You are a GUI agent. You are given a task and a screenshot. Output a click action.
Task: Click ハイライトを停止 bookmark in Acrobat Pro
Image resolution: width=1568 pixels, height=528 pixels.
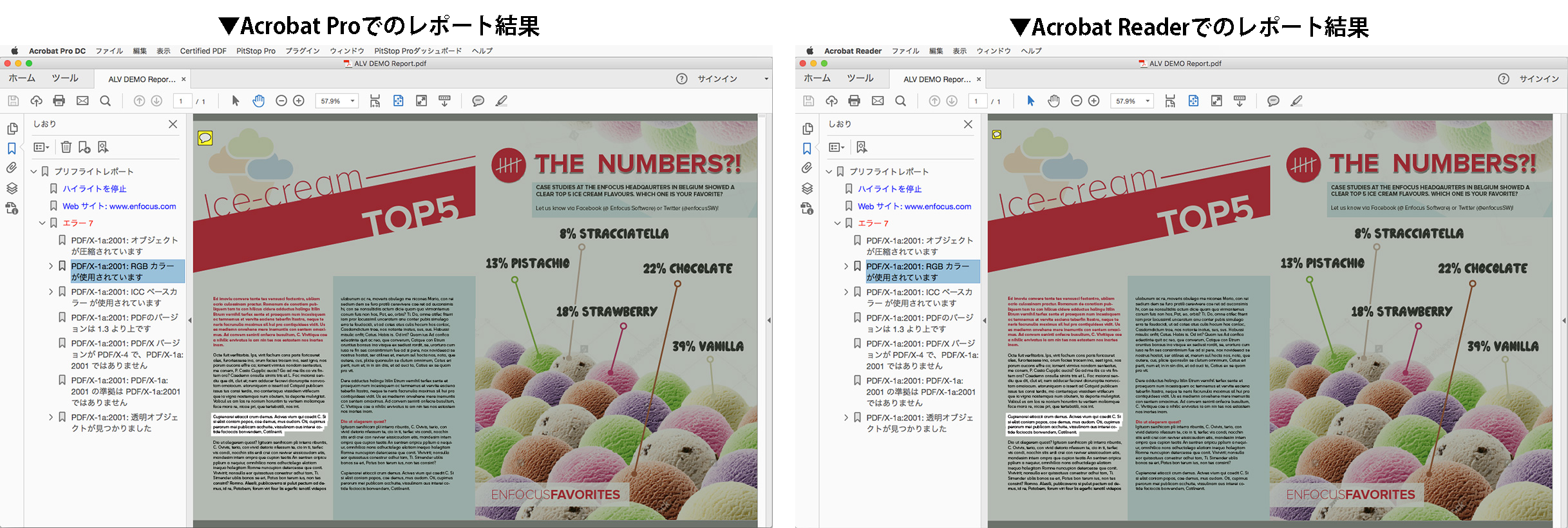click(95, 189)
